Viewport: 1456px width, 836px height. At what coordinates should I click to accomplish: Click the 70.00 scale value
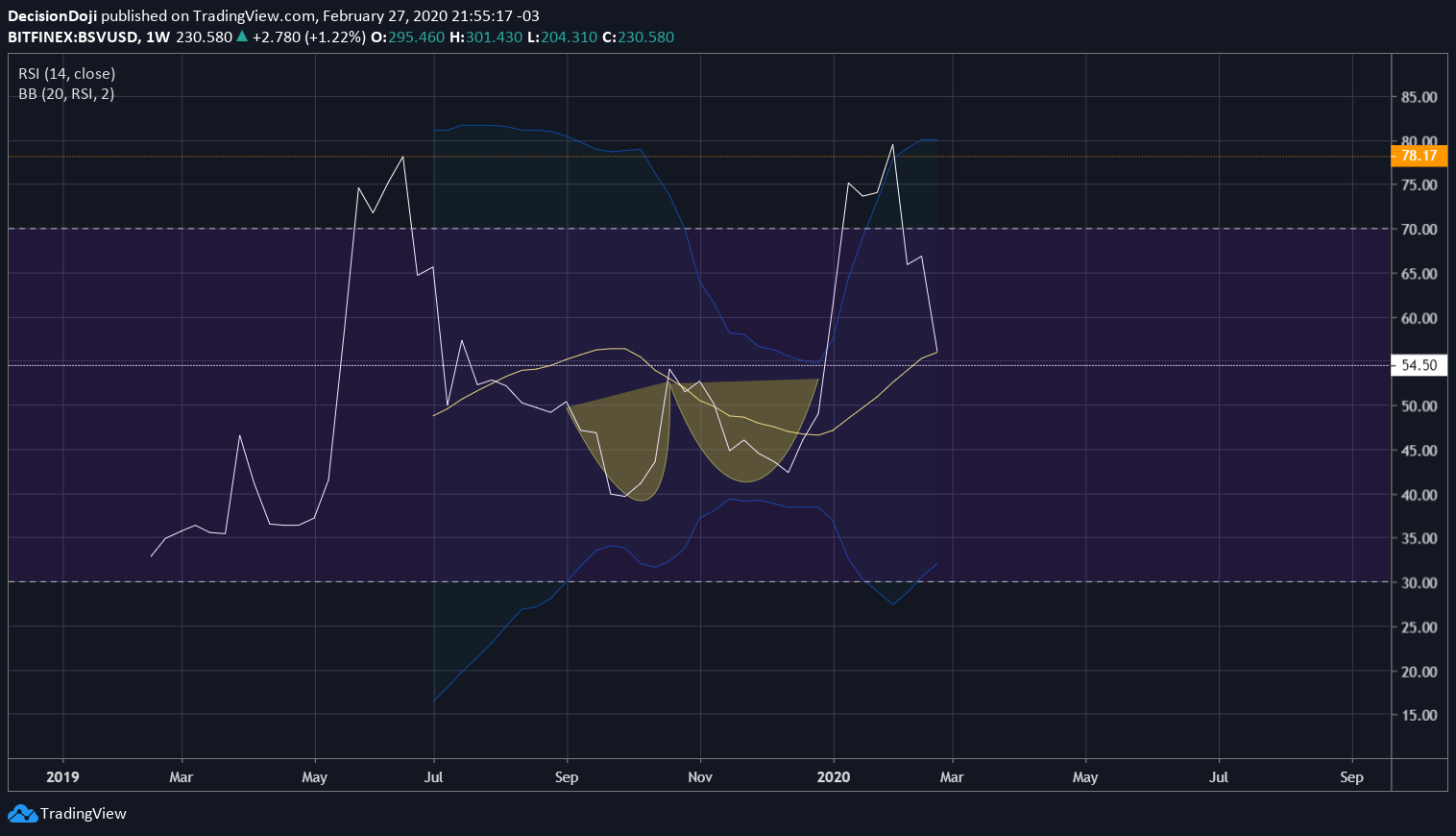coord(1419,229)
